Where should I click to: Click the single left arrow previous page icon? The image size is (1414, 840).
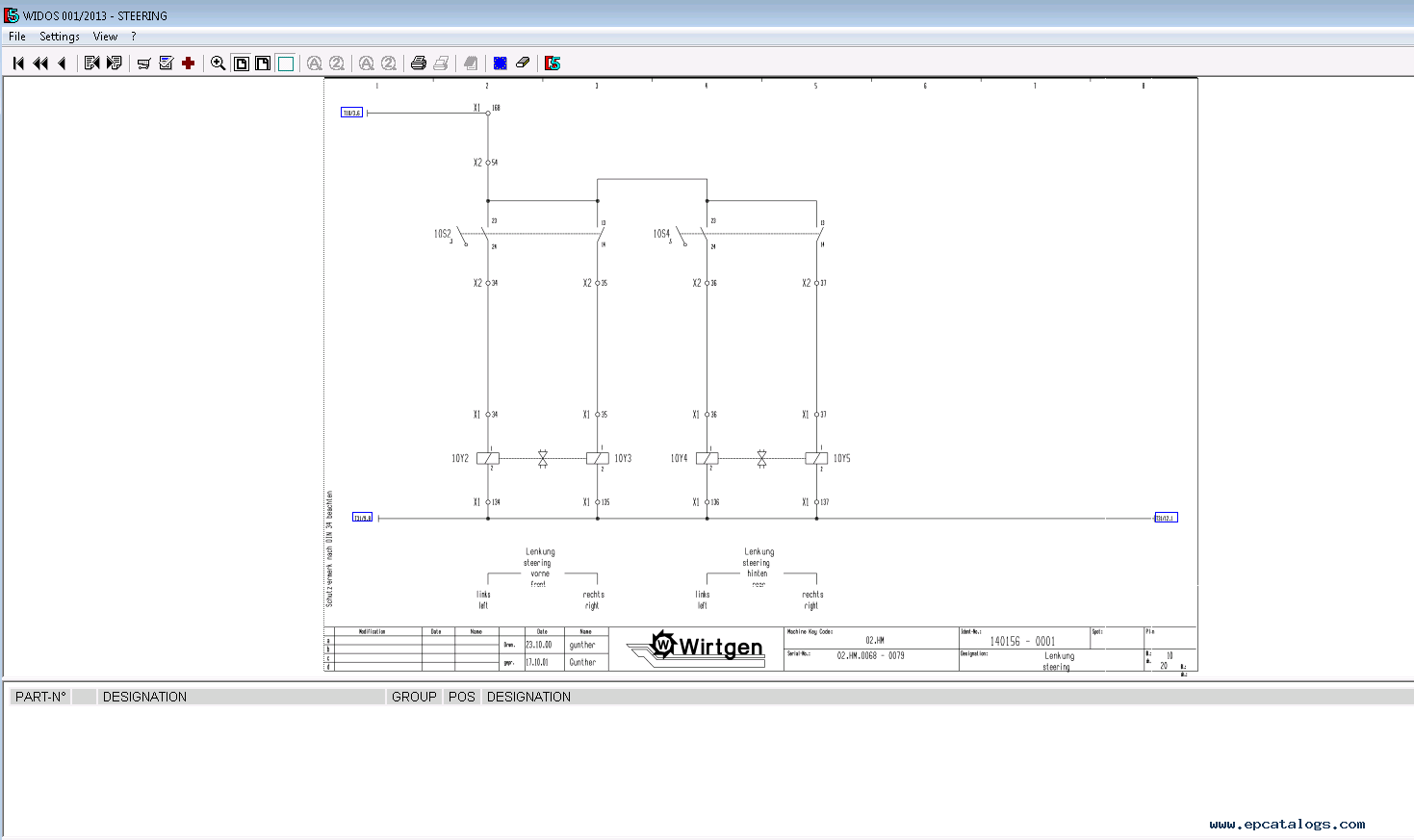click(x=63, y=64)
